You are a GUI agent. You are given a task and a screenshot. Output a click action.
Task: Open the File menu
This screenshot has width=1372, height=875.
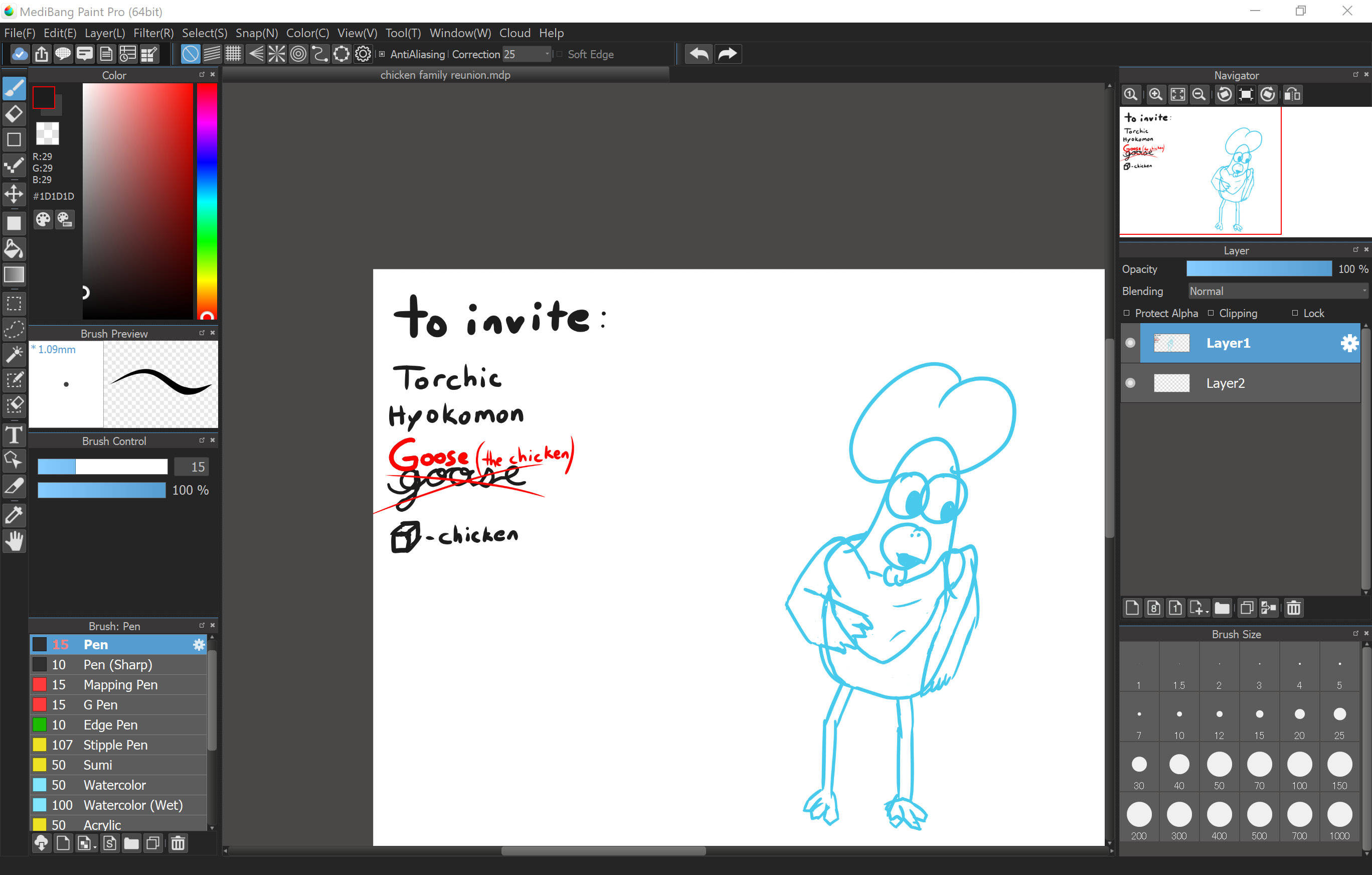[x=20, y=33]
